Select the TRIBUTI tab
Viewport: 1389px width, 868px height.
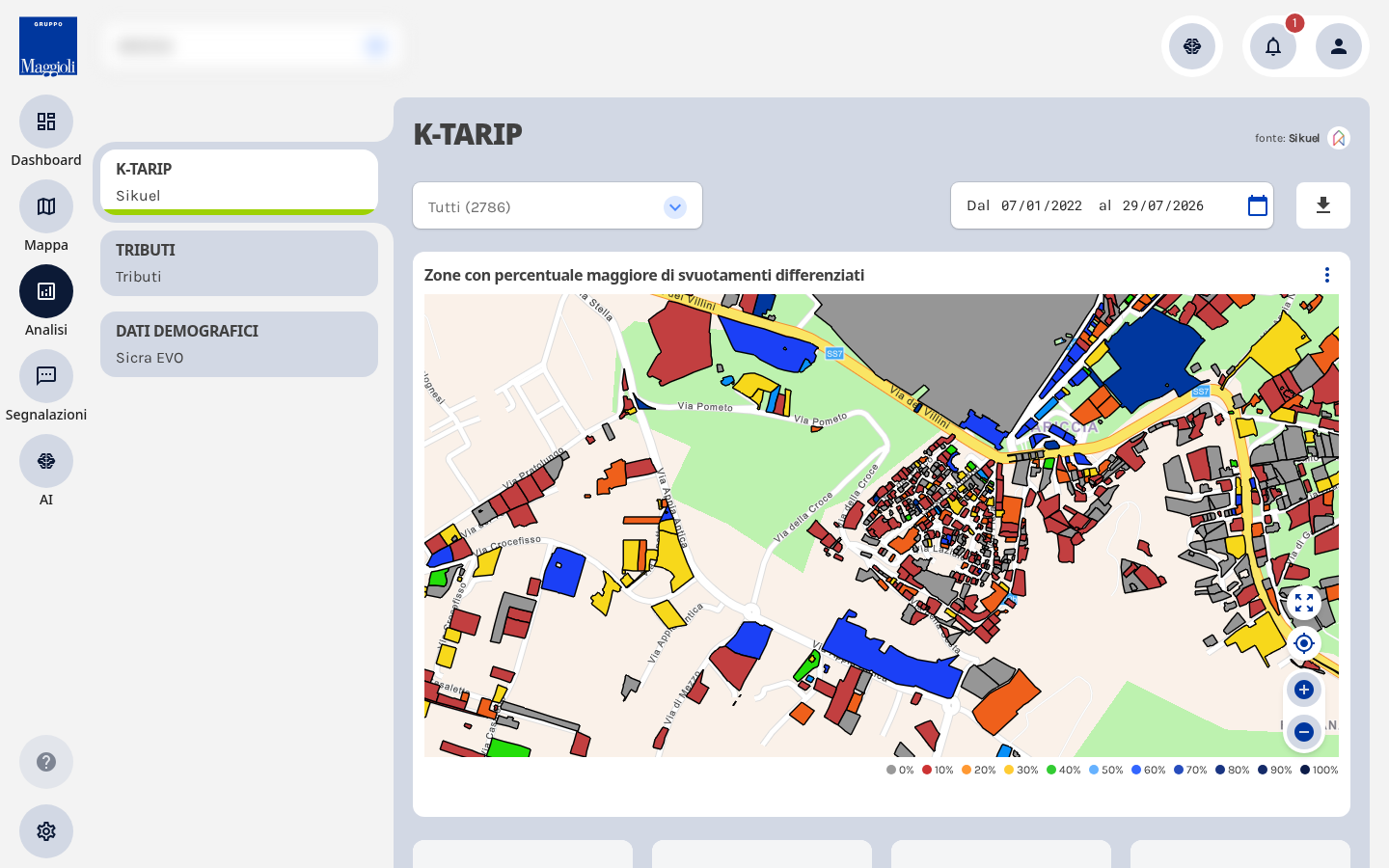(x=239, y=263)
